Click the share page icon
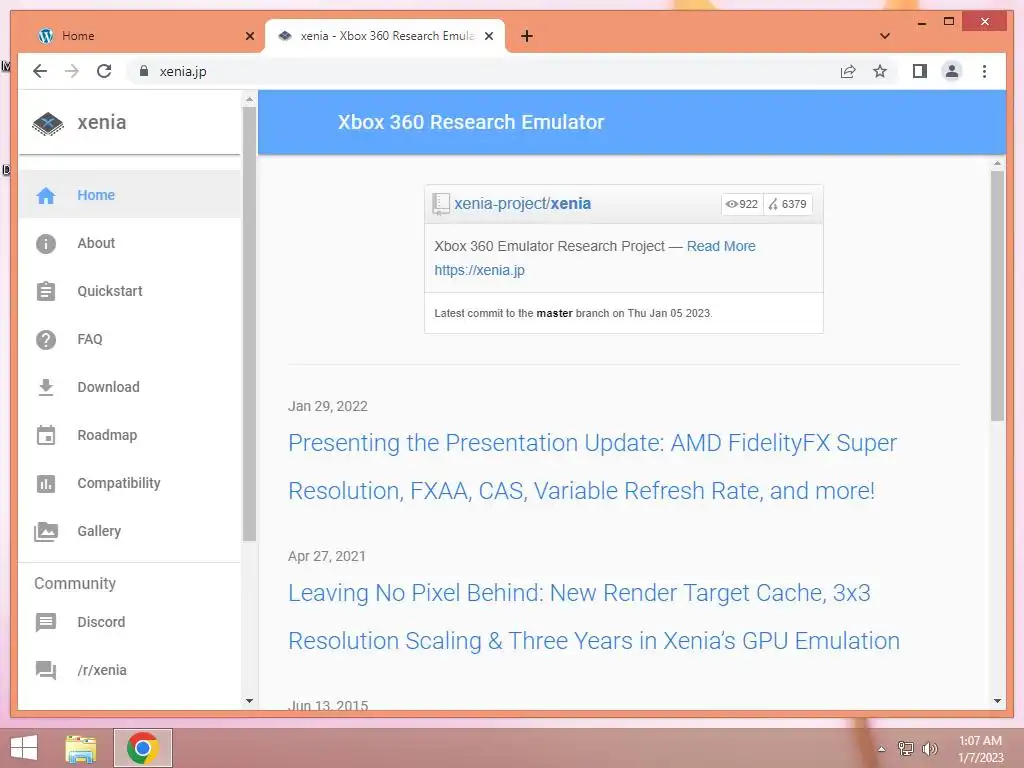Image resolution: width=1024 pixels, height=768 pixels. click(848, 71)
